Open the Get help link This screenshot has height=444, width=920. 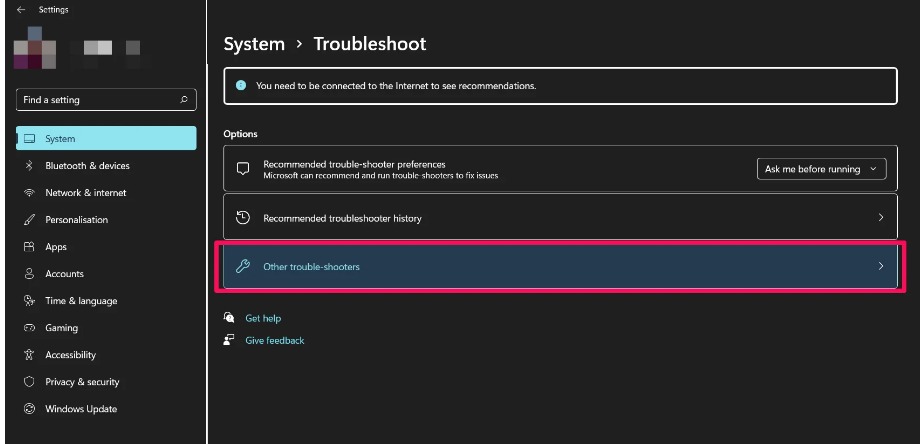pyautogui.click(x=263, y=318)
